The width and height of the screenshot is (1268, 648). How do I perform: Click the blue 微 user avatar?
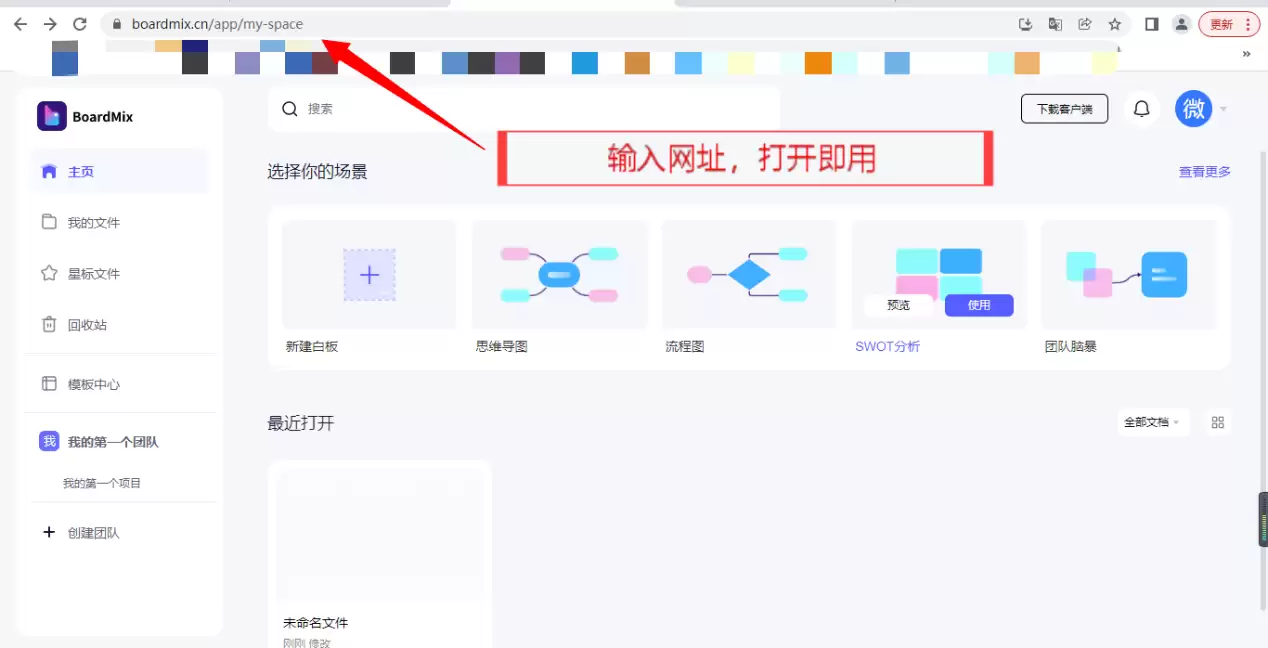pyautogui.click(x=1194, y=109)
